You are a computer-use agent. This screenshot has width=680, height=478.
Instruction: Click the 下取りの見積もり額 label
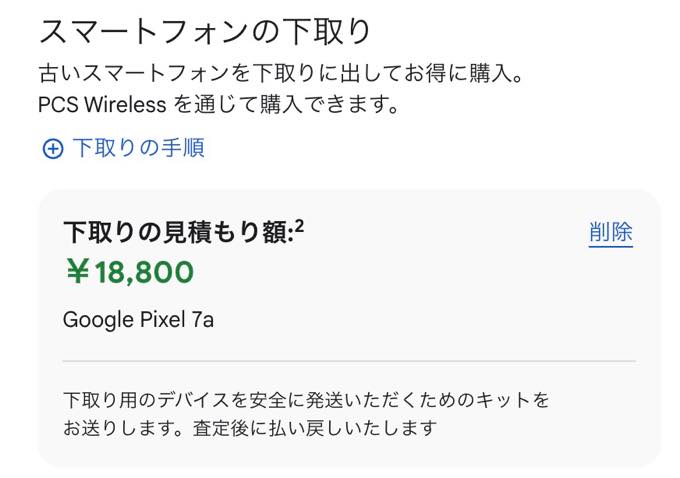[177, 233]
